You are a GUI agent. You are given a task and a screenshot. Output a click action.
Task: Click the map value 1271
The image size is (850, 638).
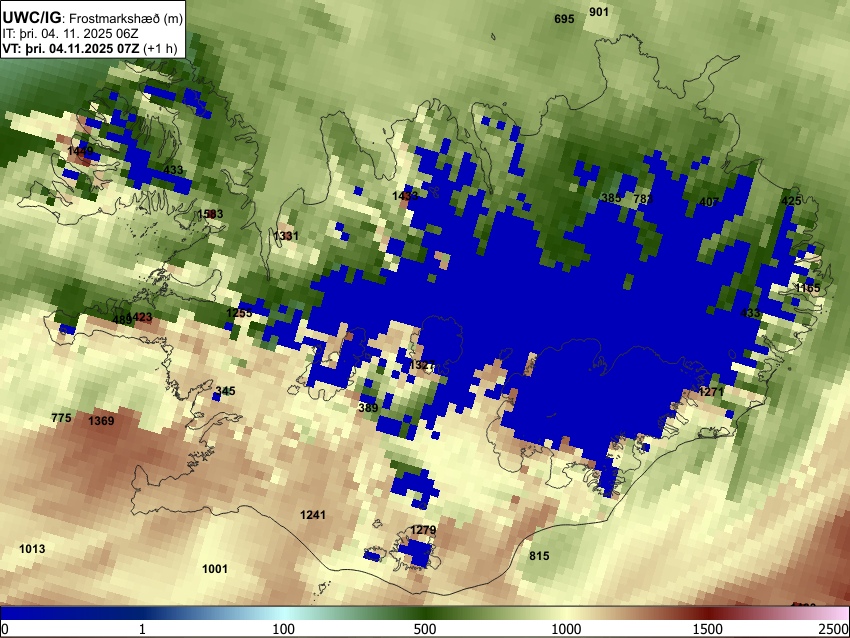click(711, 392)
